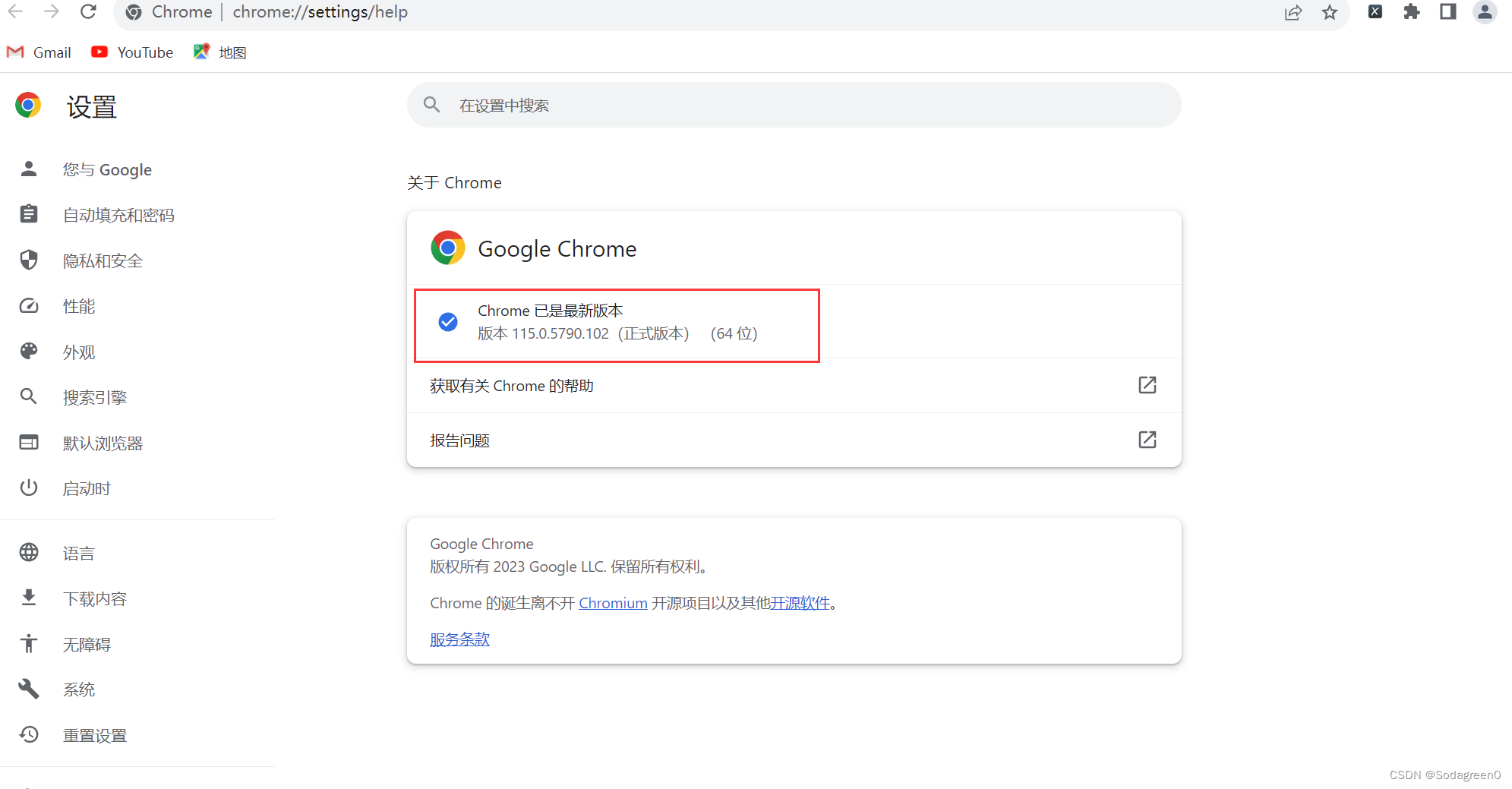Click the browser forward arrow
The width and height of the screenshot is (1512, 789).
tap(52, 11)
